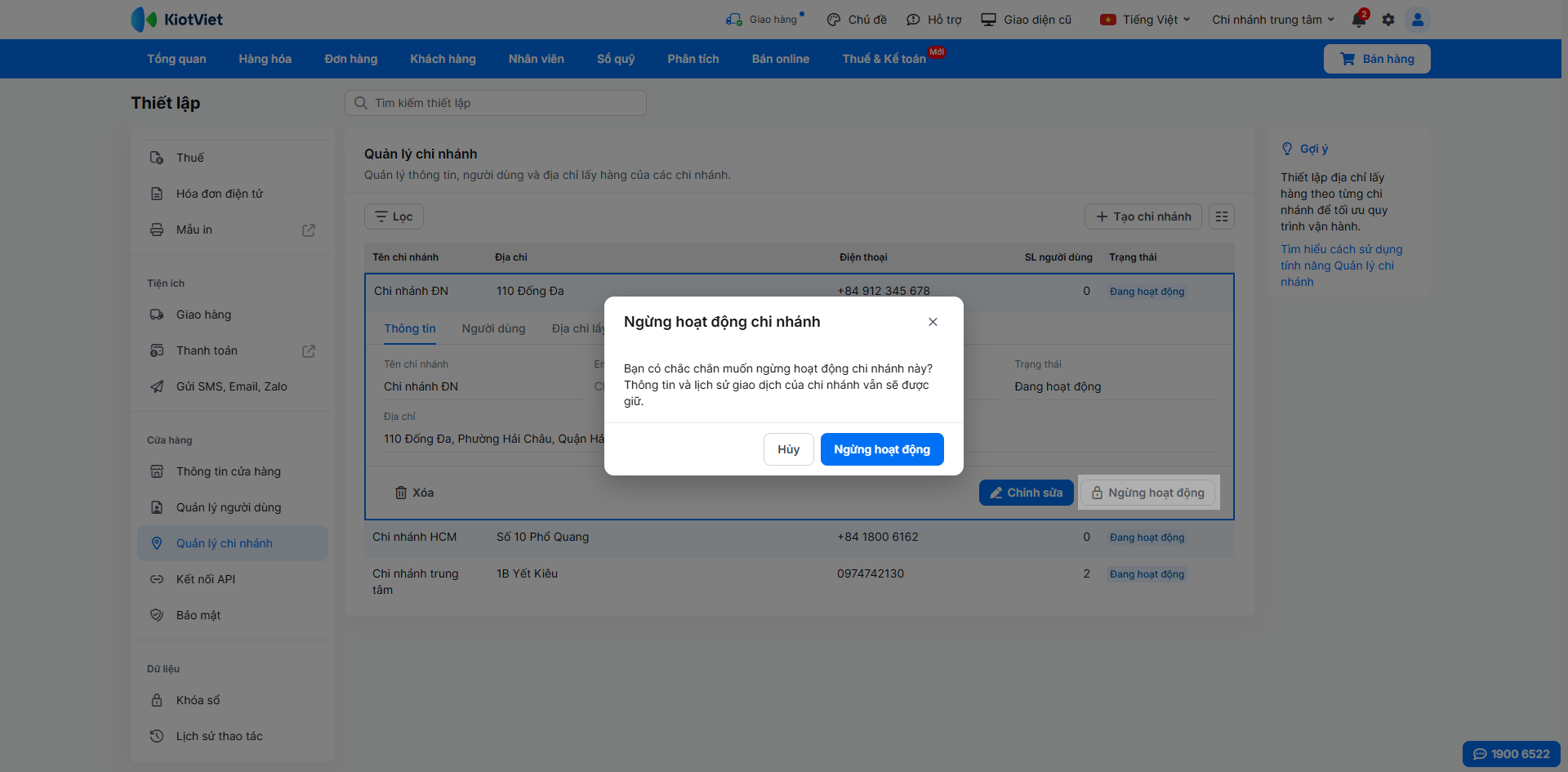Toggle column layout view icon

pyautogui.click(x=1222, y=216)
